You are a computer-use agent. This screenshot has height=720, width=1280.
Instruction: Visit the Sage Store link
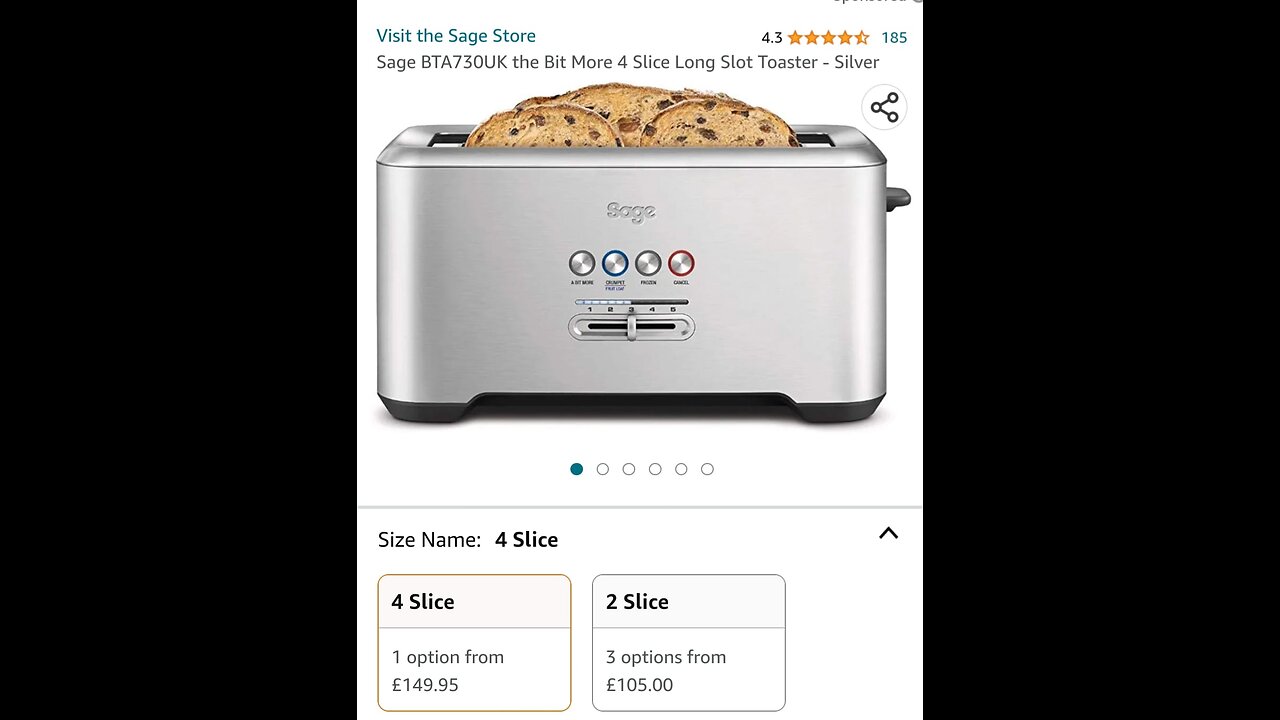coord(456,36)
